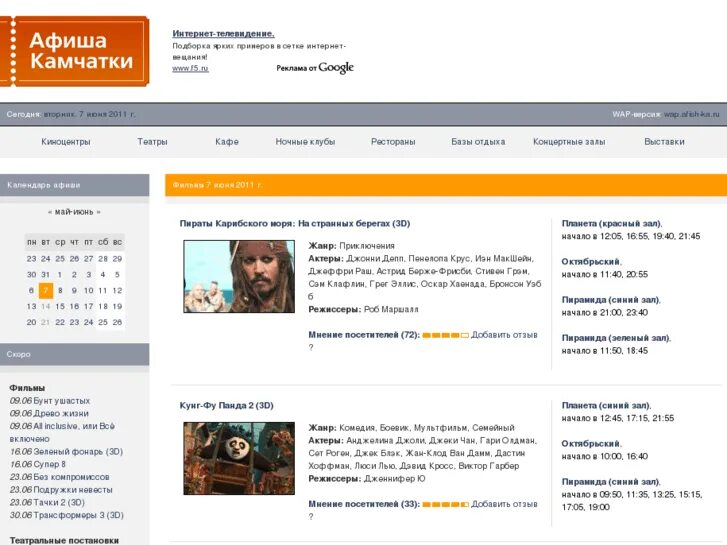Screen dimensions: 727x545
Task: Open the Базы отдыха menu item
Action: [478, 141]
